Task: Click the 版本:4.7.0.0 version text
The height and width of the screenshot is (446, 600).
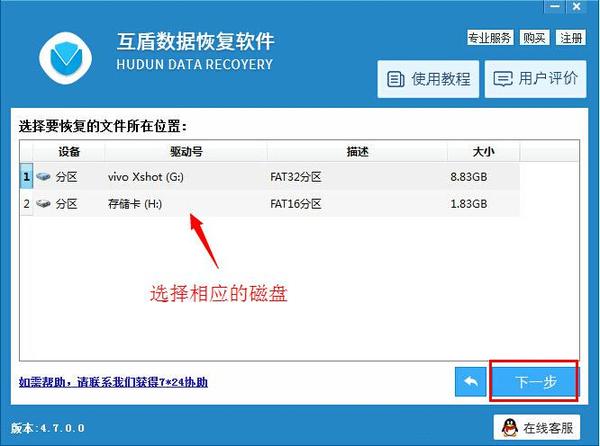Action: click(x=48, y=428)
